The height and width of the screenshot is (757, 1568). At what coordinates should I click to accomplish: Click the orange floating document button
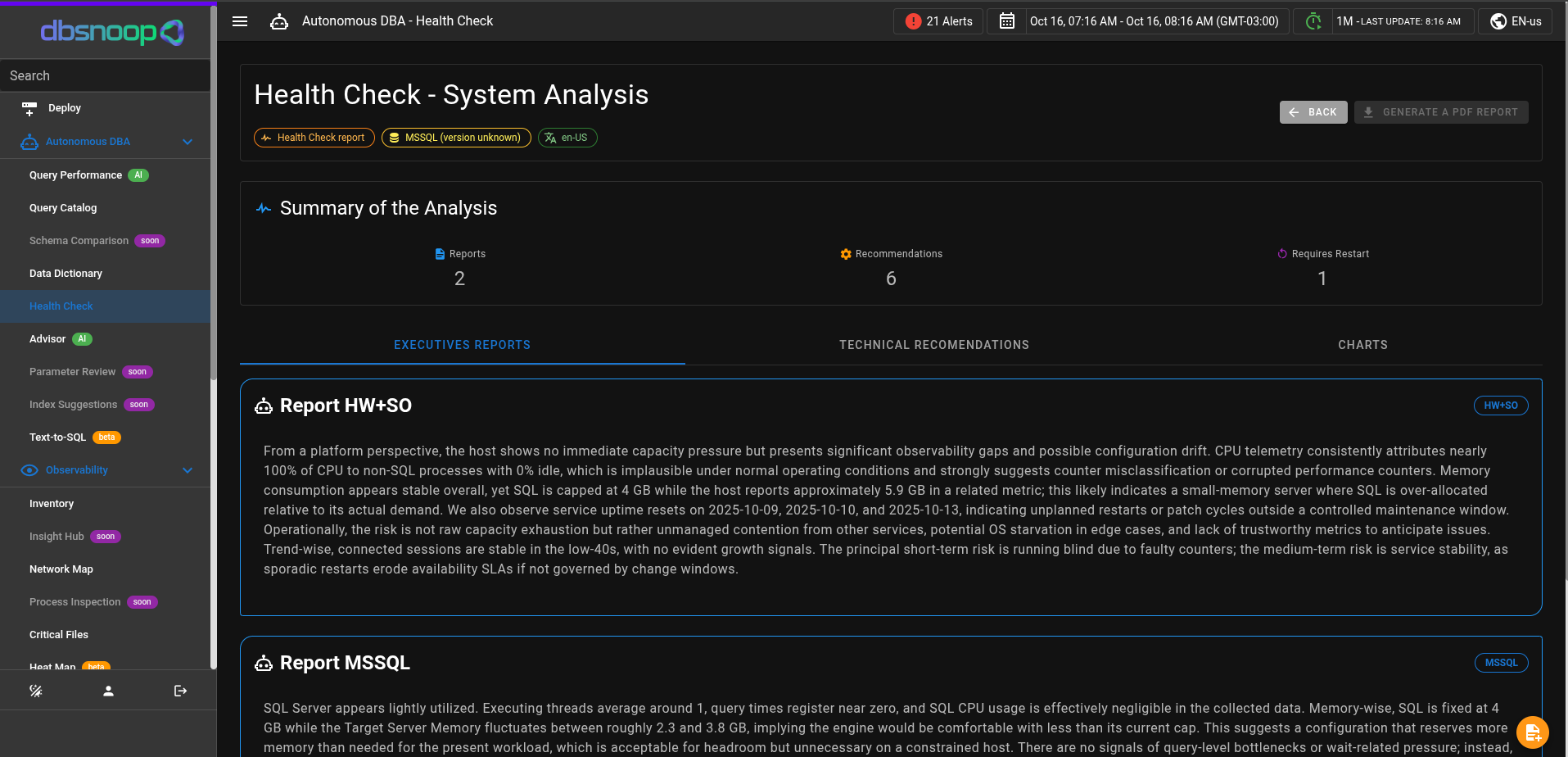click(x=1532, y=732)
